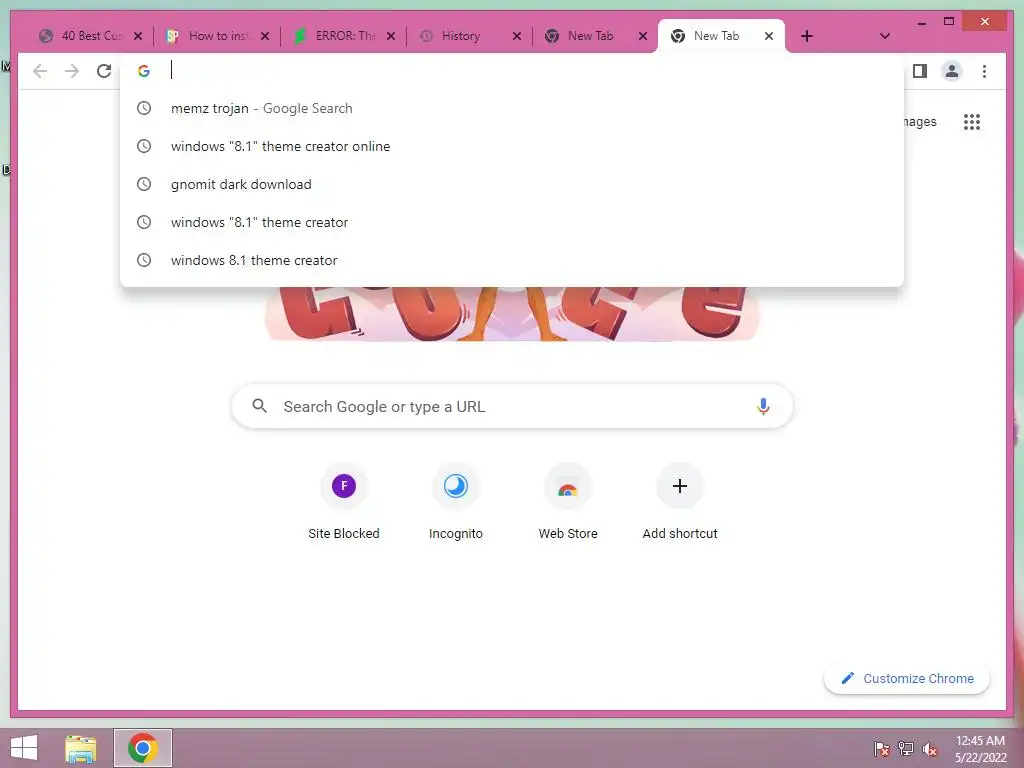The image size is (1024, 768).
Task: Open the network tray icon
Action: (906, 748)
